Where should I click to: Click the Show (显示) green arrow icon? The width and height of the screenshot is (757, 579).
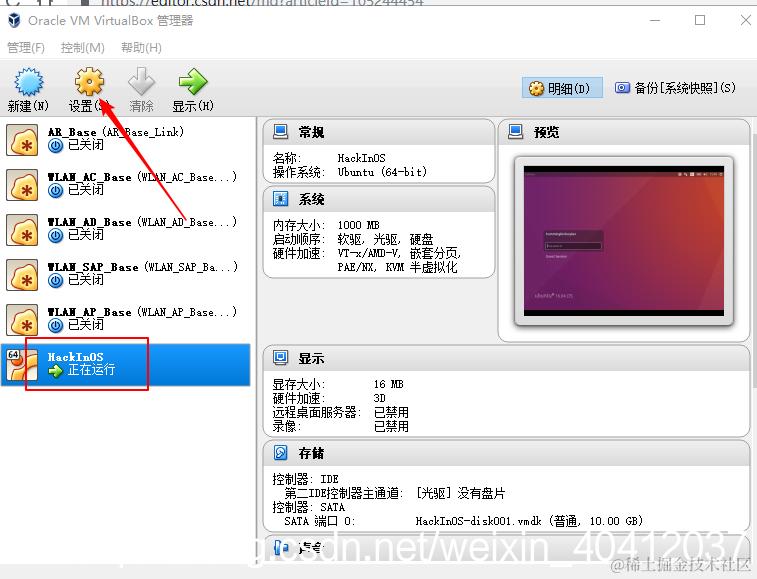coord(193,82)
